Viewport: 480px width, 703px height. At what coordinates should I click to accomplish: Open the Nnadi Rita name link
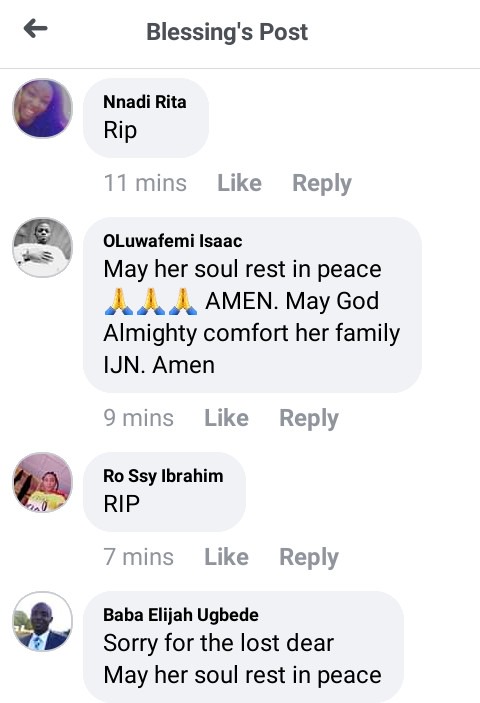pyautogui.click(x=145, y=102)
